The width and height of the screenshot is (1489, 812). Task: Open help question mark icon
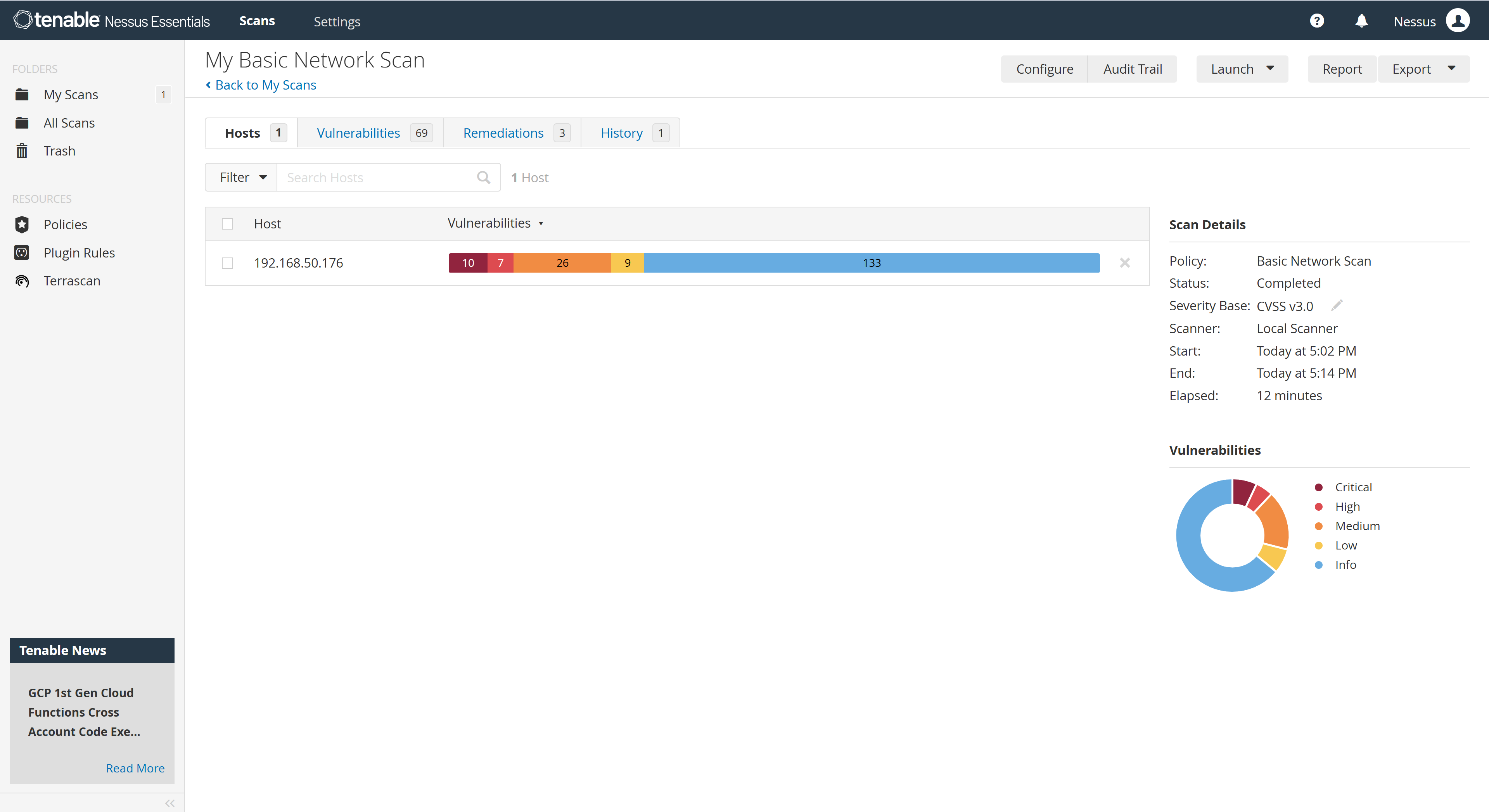(x=1316, y=21)
